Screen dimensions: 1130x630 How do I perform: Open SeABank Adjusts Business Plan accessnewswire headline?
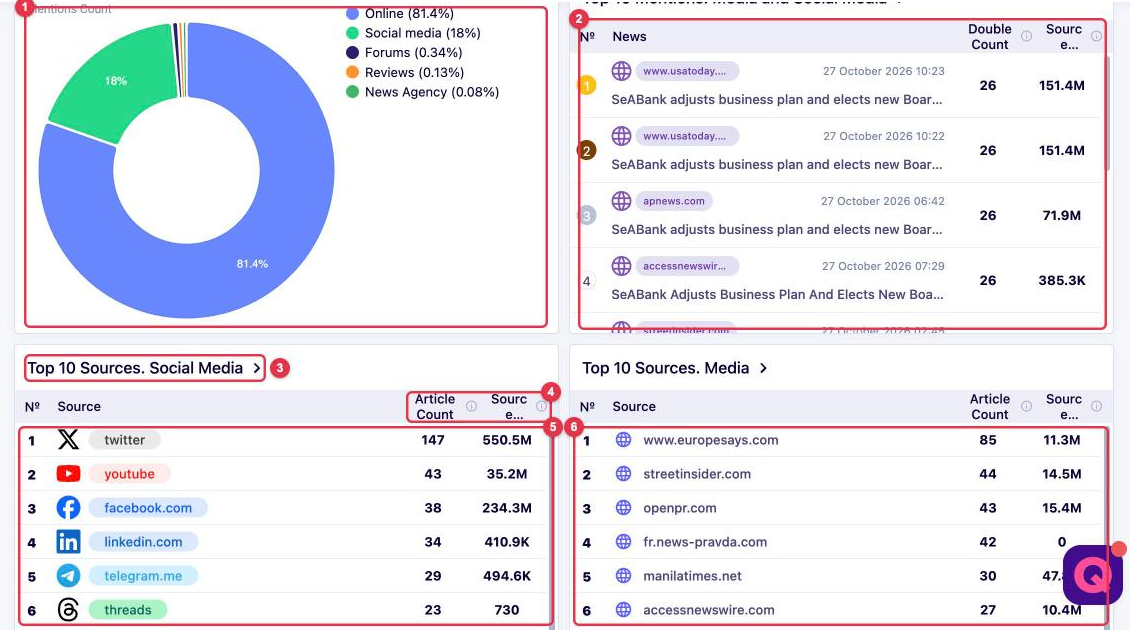(x=777, y=294)
